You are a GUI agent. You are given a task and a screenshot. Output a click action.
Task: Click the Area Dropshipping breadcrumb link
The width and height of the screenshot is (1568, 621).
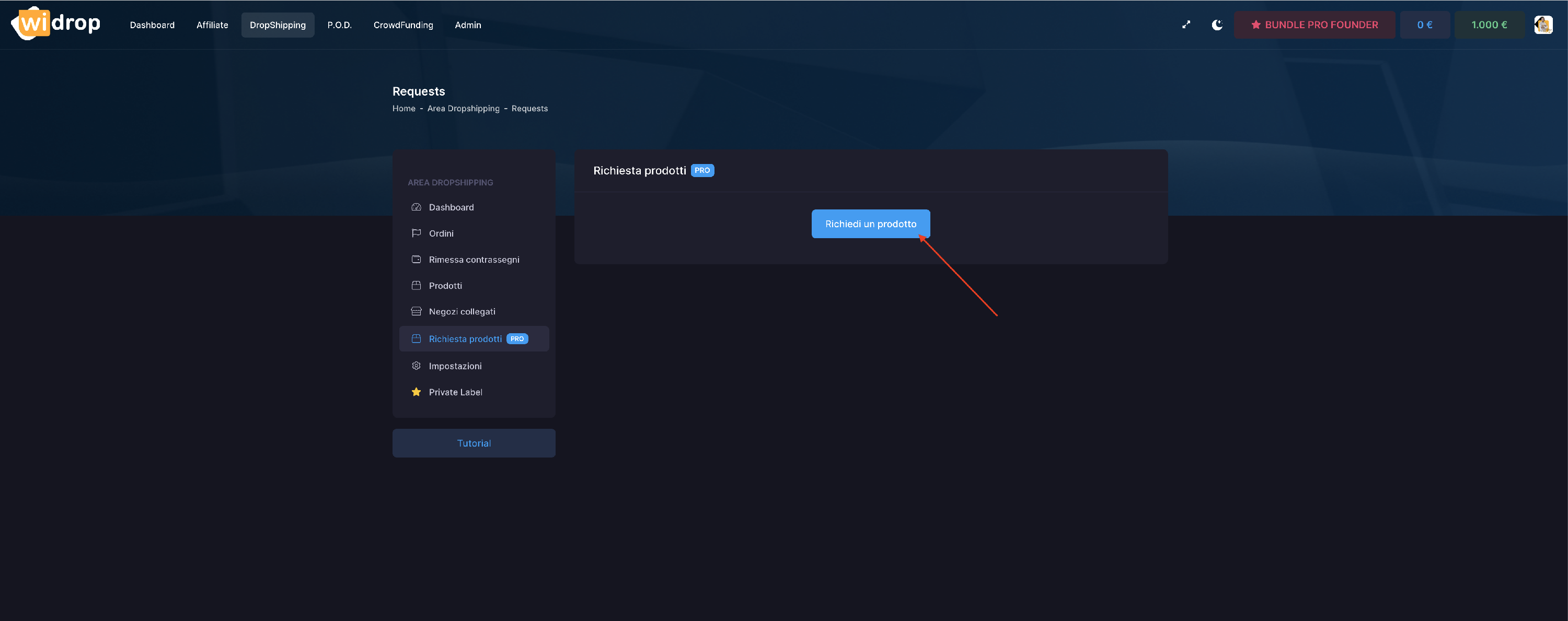click(463, 109)
